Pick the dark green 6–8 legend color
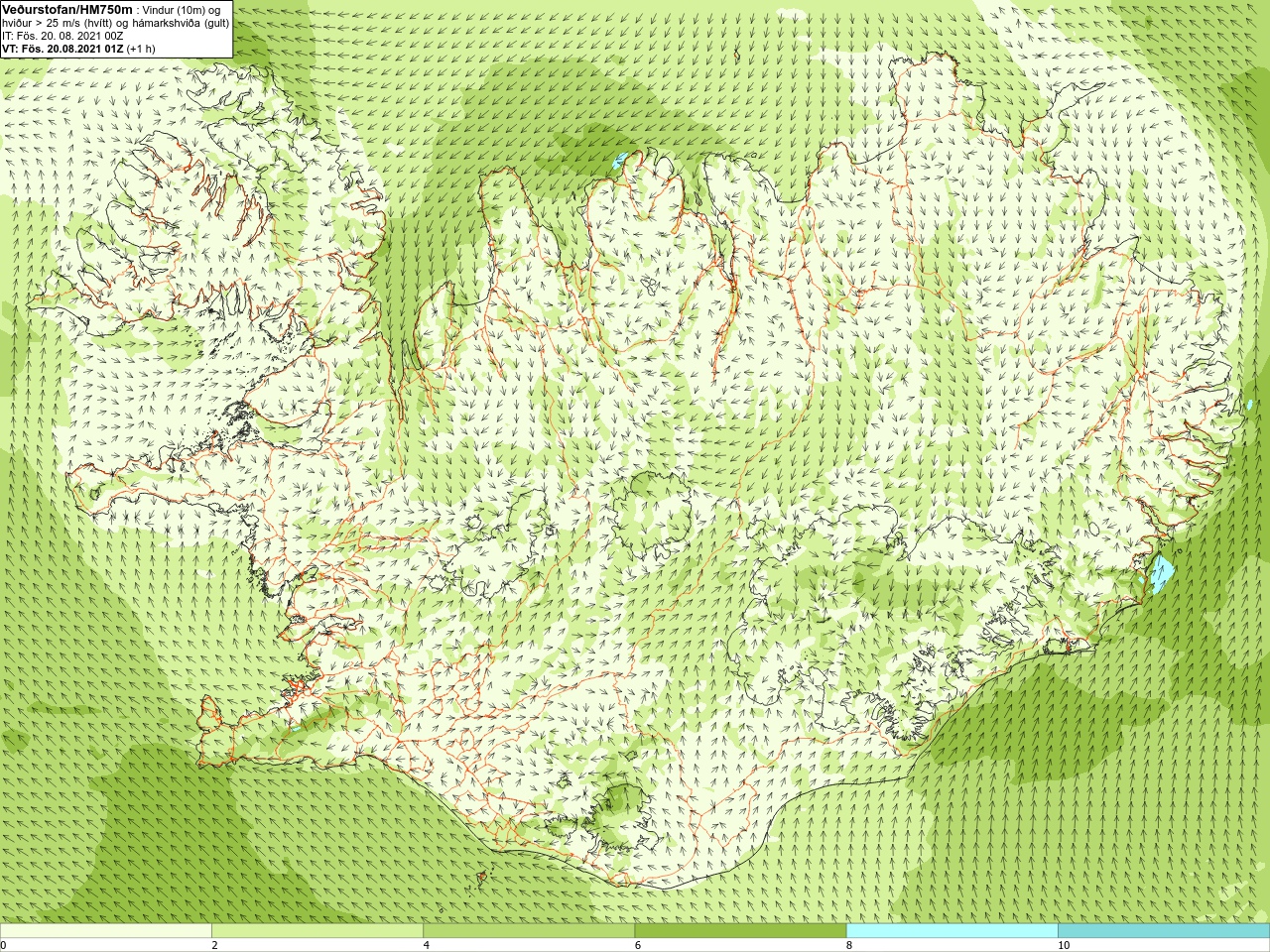The width and height of the screenshot is (1270, 952). click(x=740, y=931)
